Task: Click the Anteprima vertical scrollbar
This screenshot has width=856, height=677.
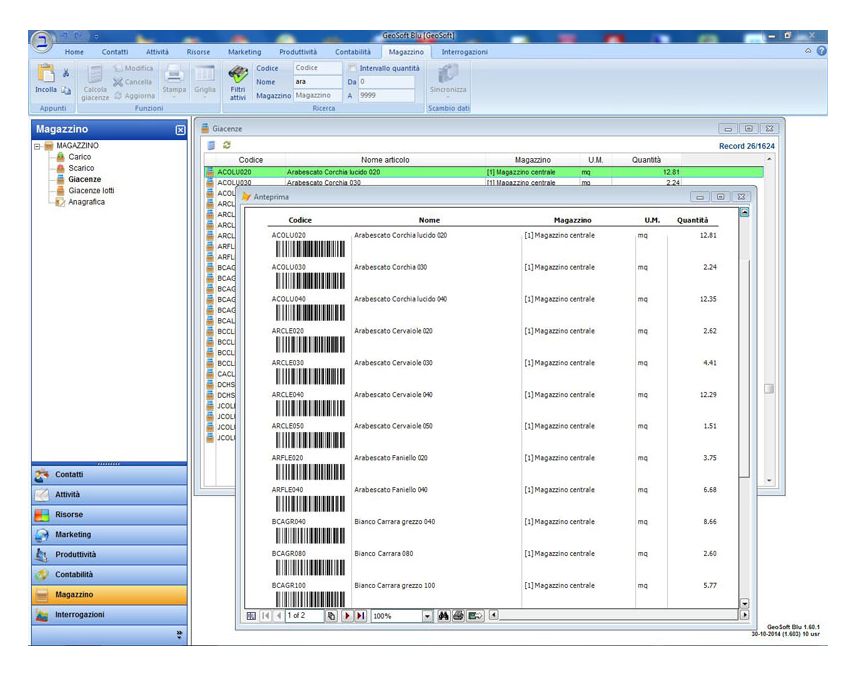Action: (x=744, y=407)
